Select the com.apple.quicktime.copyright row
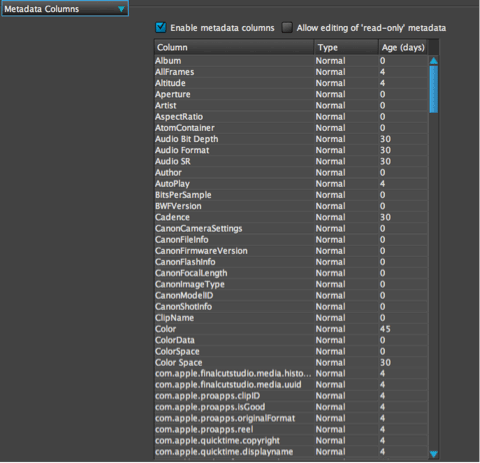 291,440
